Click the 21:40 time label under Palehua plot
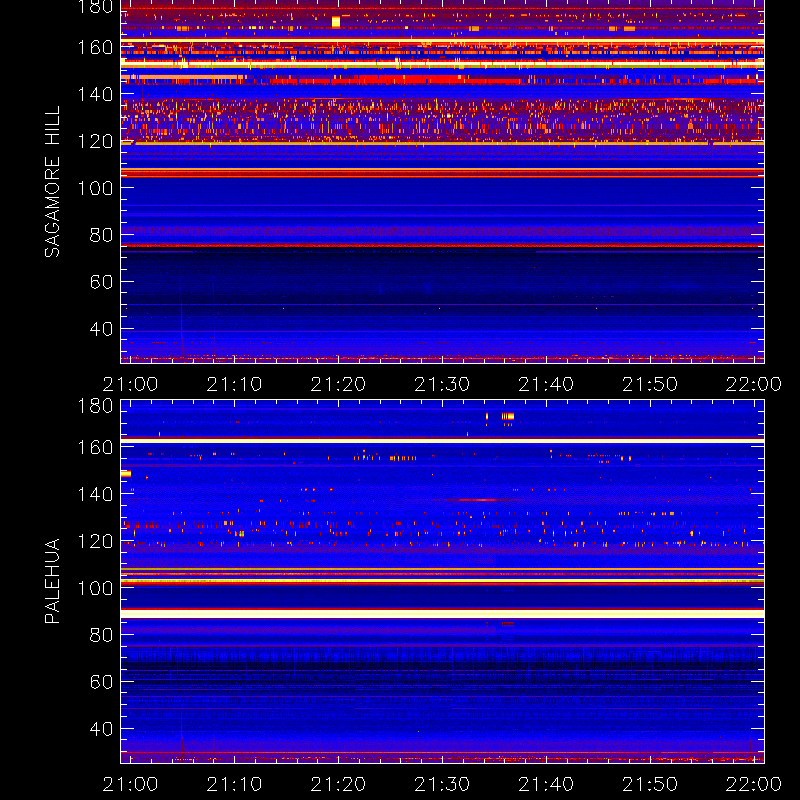Viewport: 800px width, 800px height. click(546, 784)
